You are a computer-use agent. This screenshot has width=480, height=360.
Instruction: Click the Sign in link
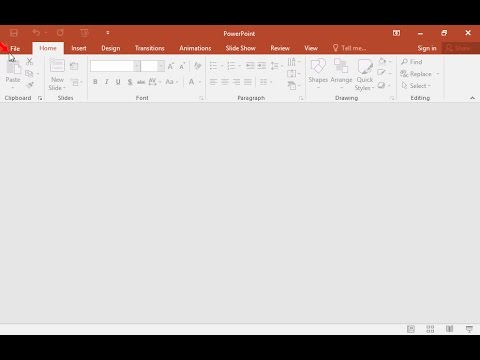427,48
